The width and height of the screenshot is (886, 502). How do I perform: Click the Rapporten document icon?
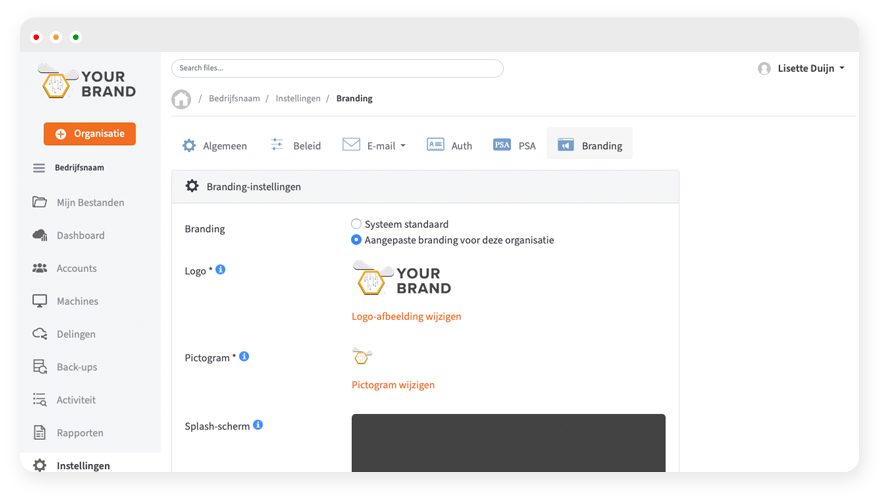click(40, 432)
